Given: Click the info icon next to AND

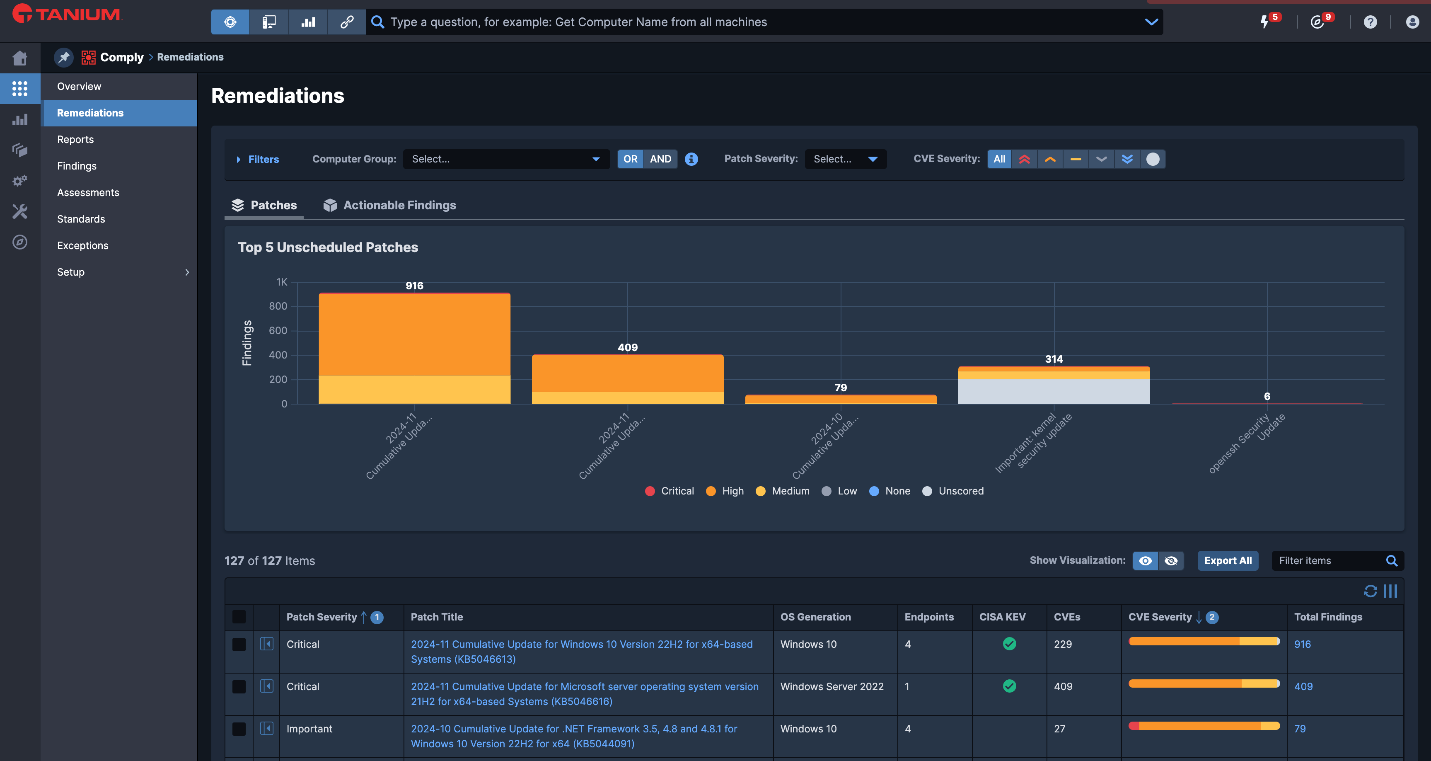Looking at the screenshot, I should [691, 159].
